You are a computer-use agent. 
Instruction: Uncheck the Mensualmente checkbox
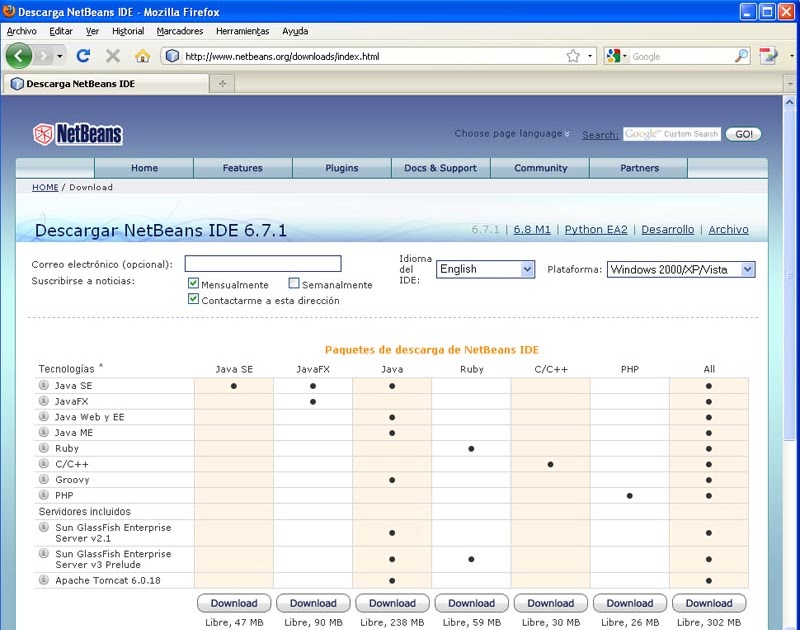193,283
